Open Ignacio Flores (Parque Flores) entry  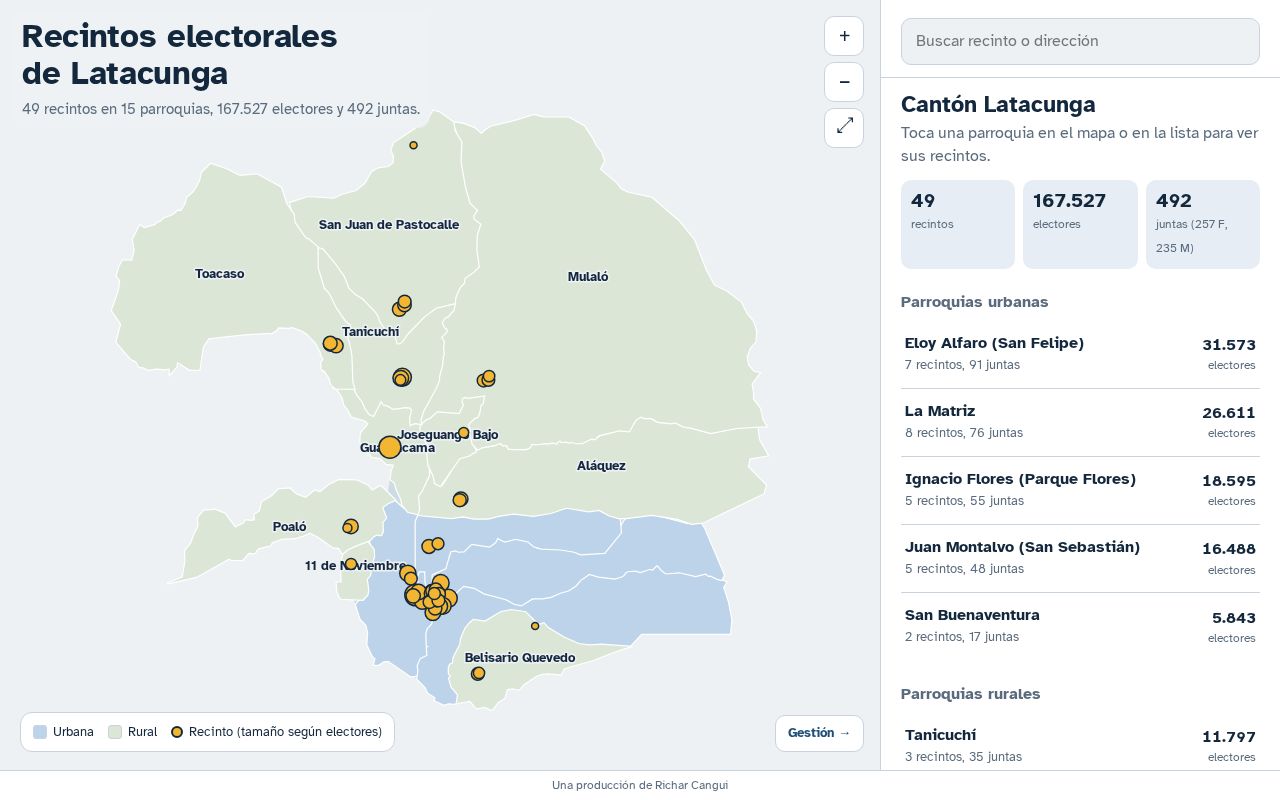[1080, 490]
